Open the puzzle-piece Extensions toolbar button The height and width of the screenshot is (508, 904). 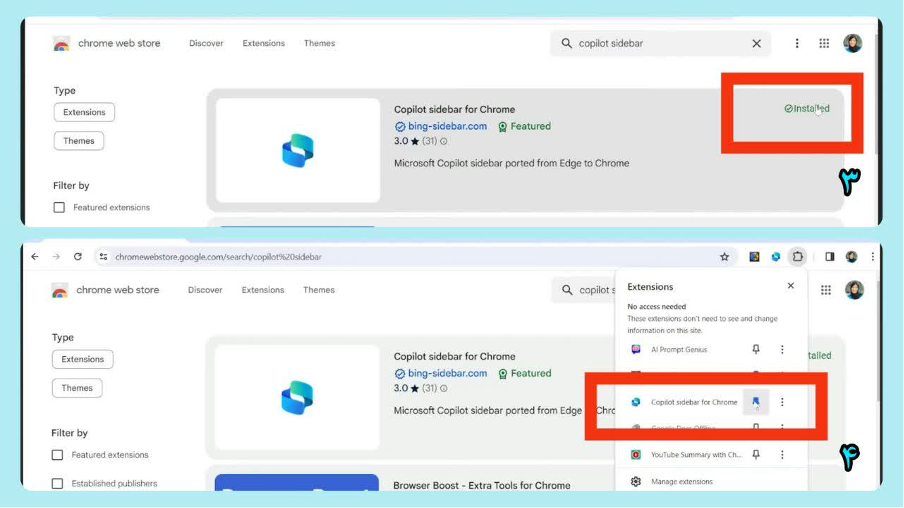tap(798, 257)
